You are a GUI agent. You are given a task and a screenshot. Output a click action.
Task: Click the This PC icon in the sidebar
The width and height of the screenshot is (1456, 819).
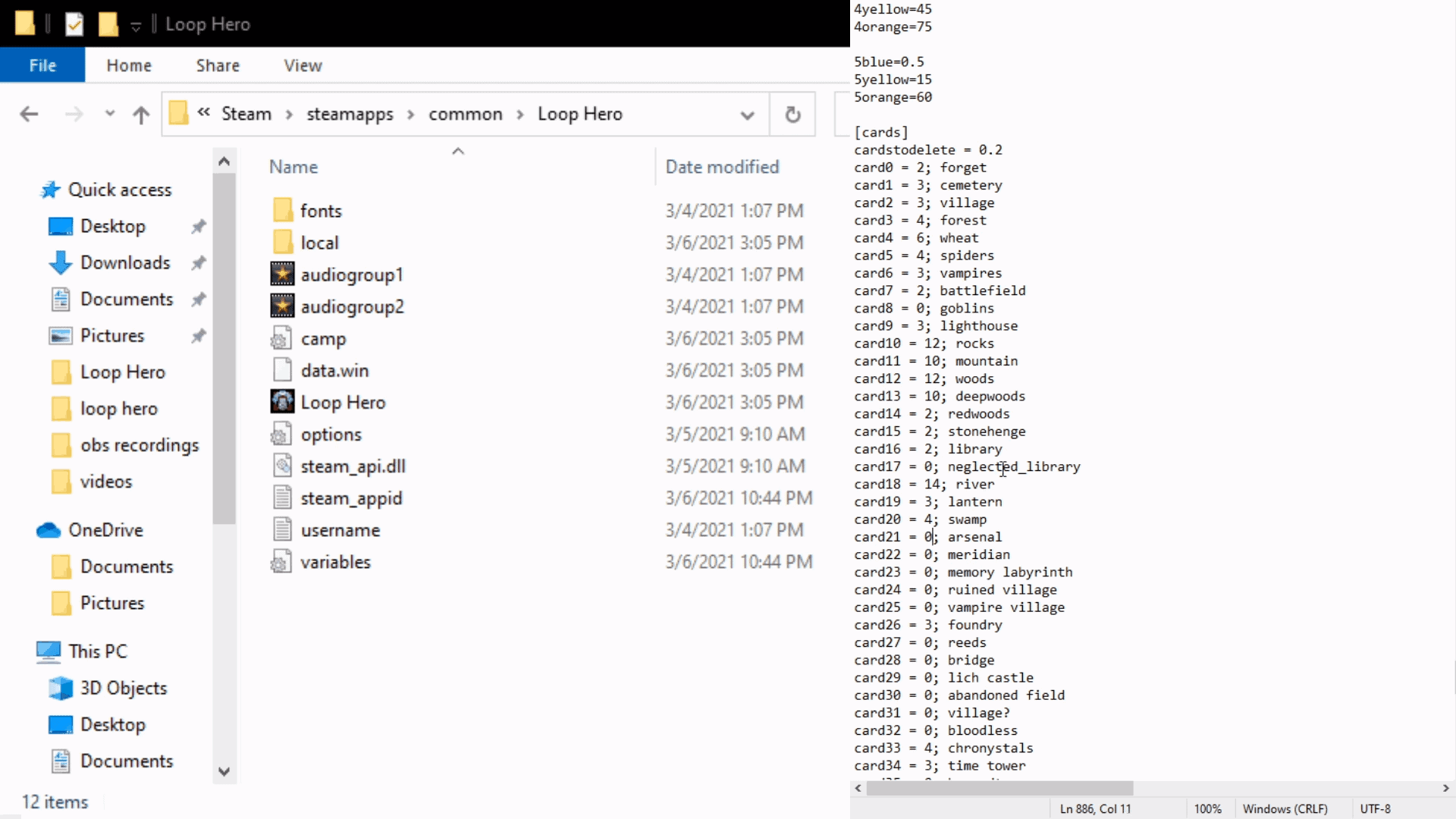pyautogui.click(x=47, y=651)
